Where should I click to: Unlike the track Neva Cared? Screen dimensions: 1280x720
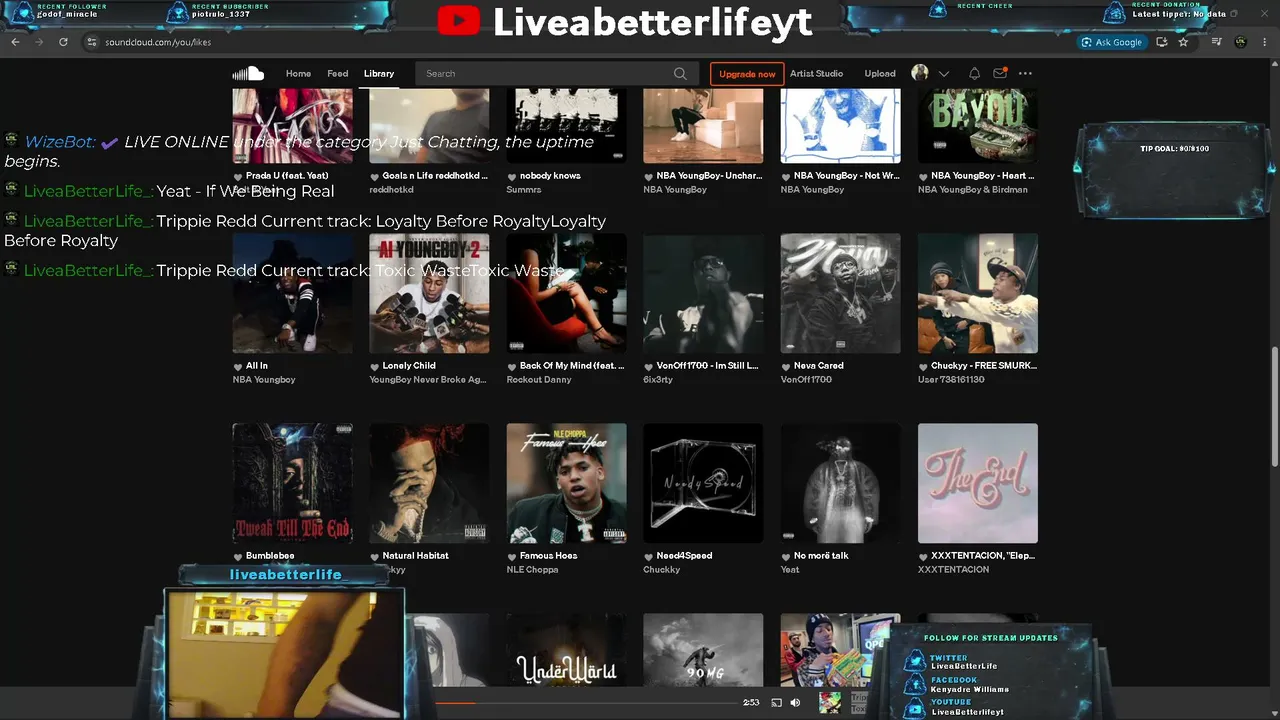(x=786, y=366)
